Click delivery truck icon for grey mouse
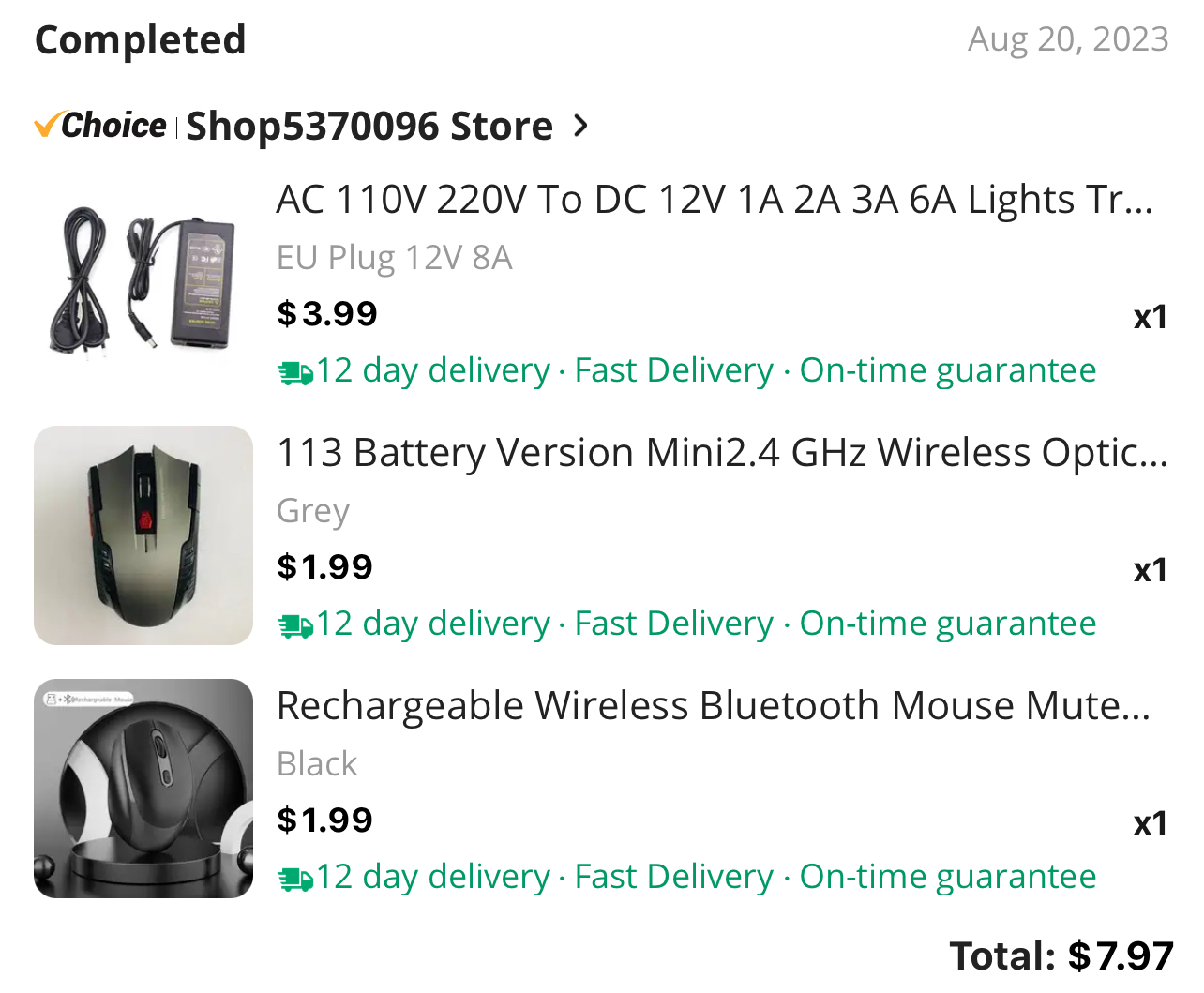The image size is (1204, 993). pos(295,626)
